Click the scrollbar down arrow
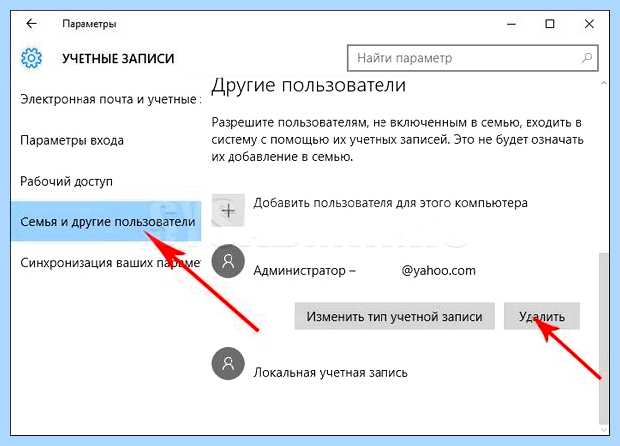This screenshot has width=620, height=446. click(603, 430)
